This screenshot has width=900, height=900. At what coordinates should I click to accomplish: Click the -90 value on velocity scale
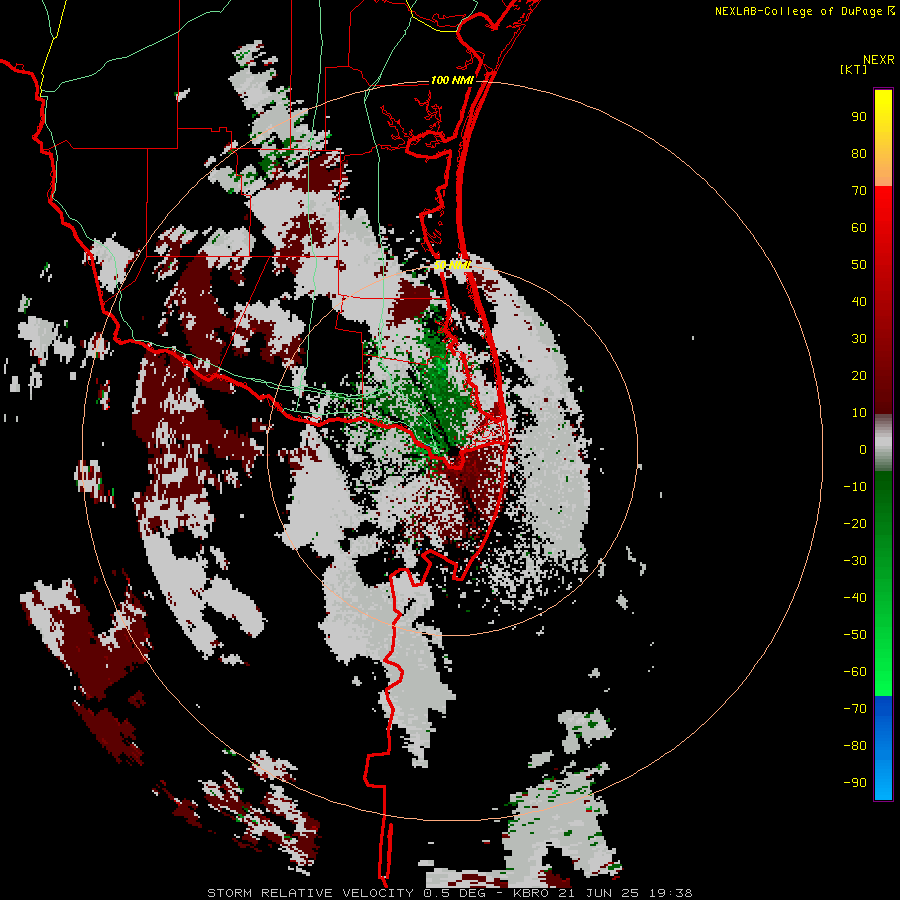pyautogui.click(x=855, y=783)
